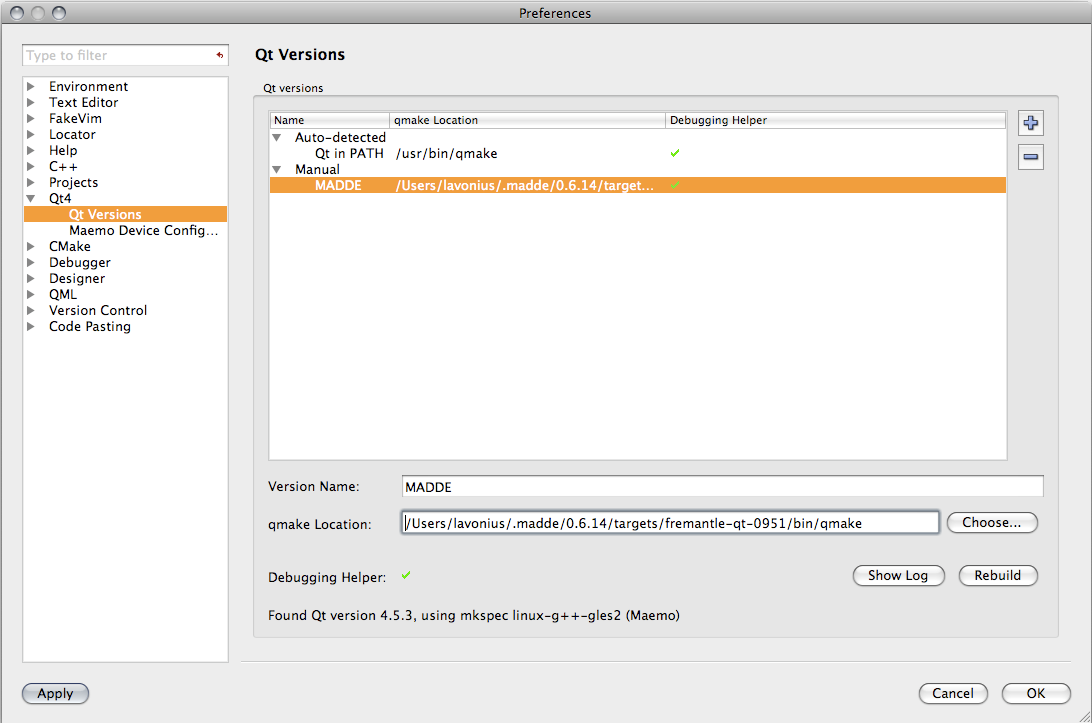
Task: Select Maemo Device Configurations item
Action: tap(143, 231)
